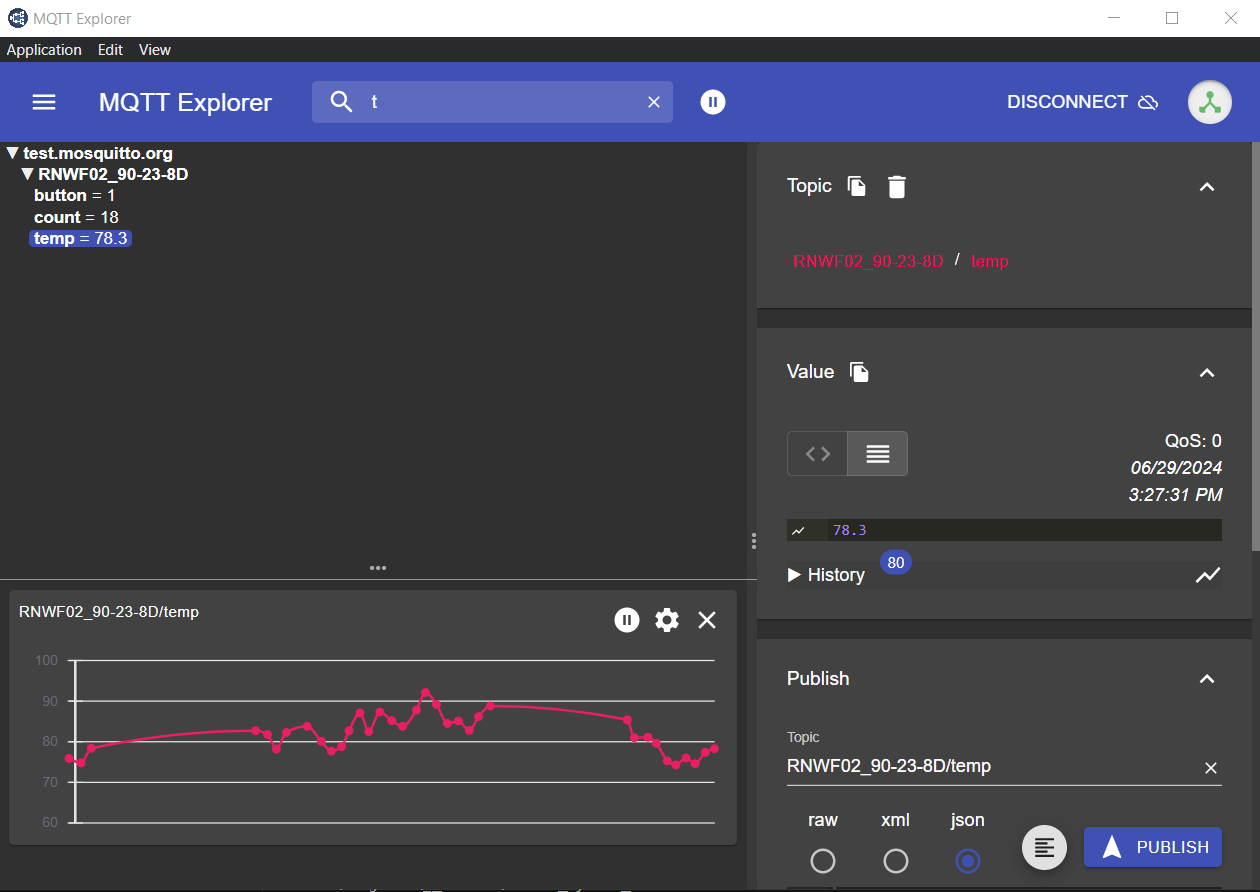The height and width of the screenshot is (892, 1260).
Task: Open the View menu
Action: click(x=155, y=49)
